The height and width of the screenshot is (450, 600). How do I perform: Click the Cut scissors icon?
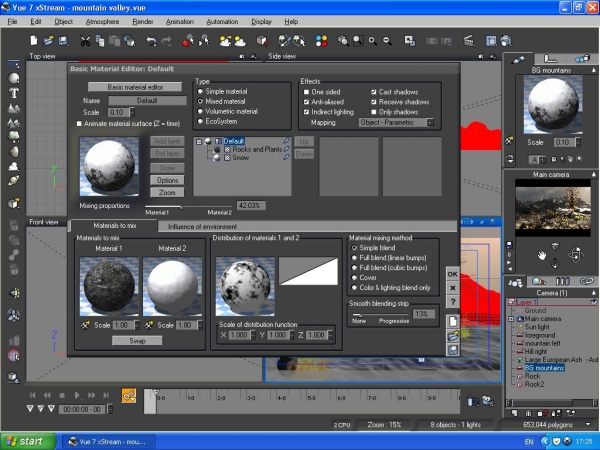coord(85,41)
